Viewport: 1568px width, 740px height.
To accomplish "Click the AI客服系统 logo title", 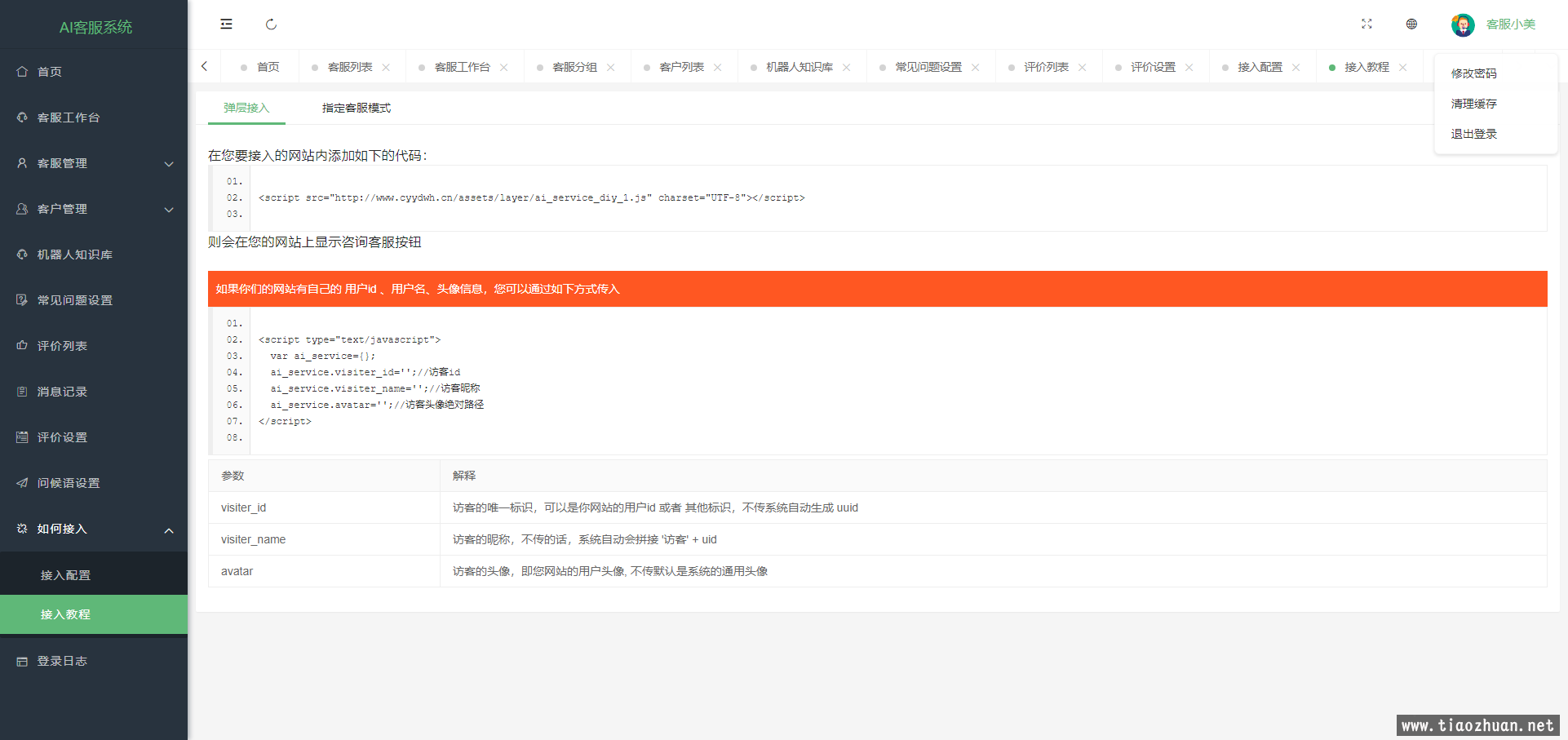I will tap(95, 27).
